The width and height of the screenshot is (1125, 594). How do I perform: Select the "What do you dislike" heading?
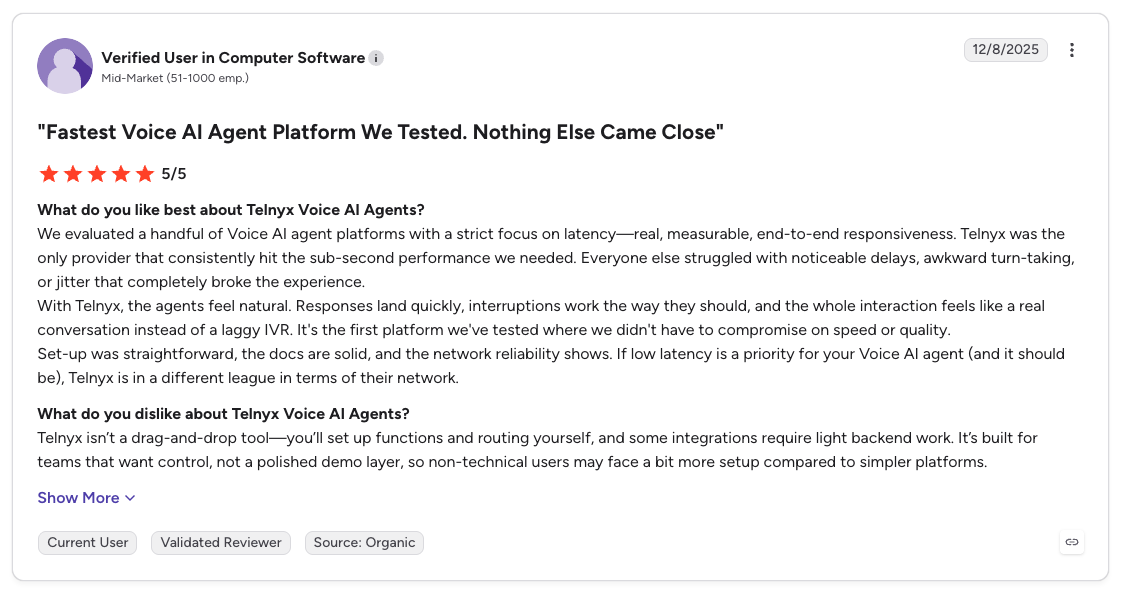pyautogui.click(x=223, y=414)
